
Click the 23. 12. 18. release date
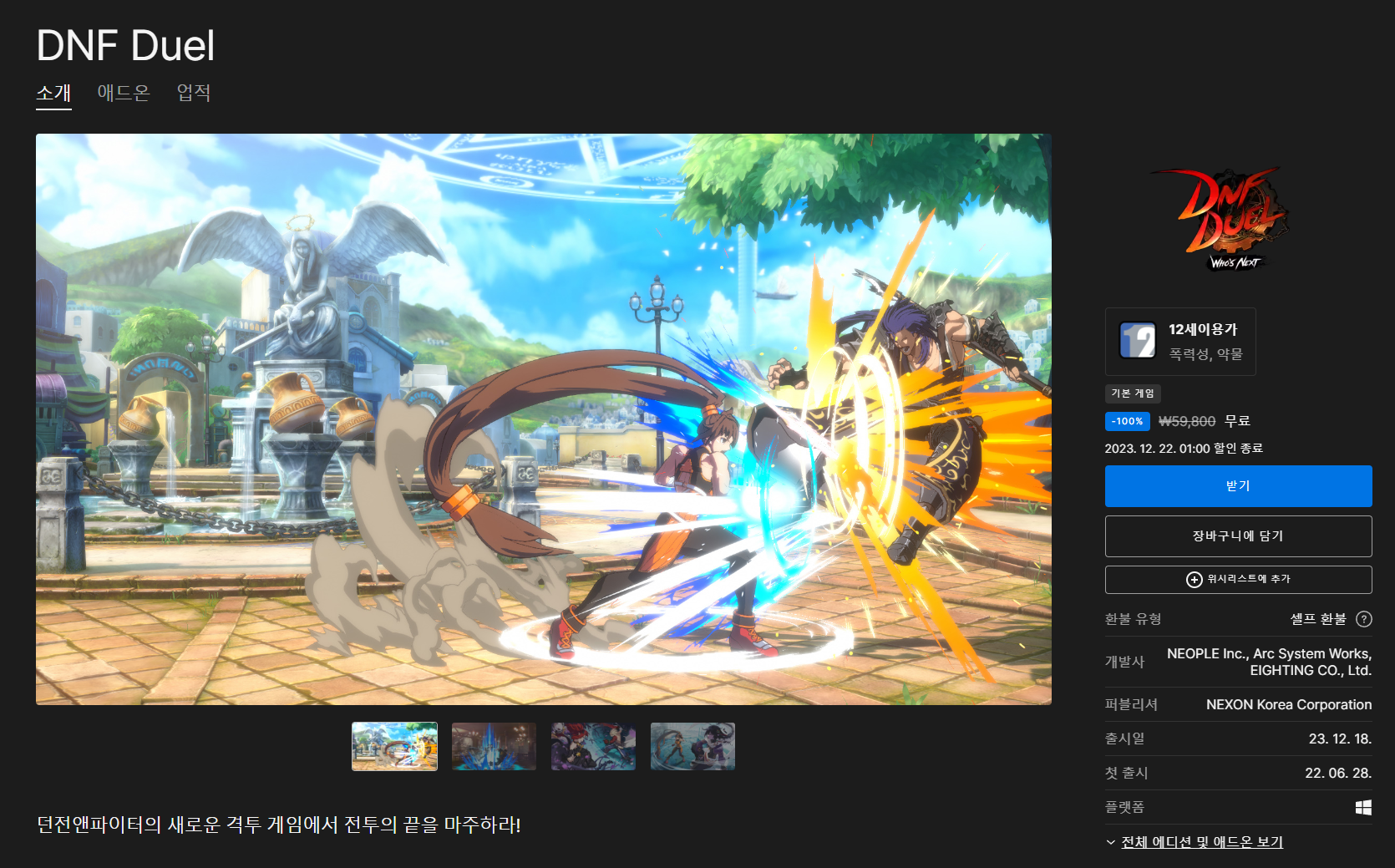[1340, 739]
